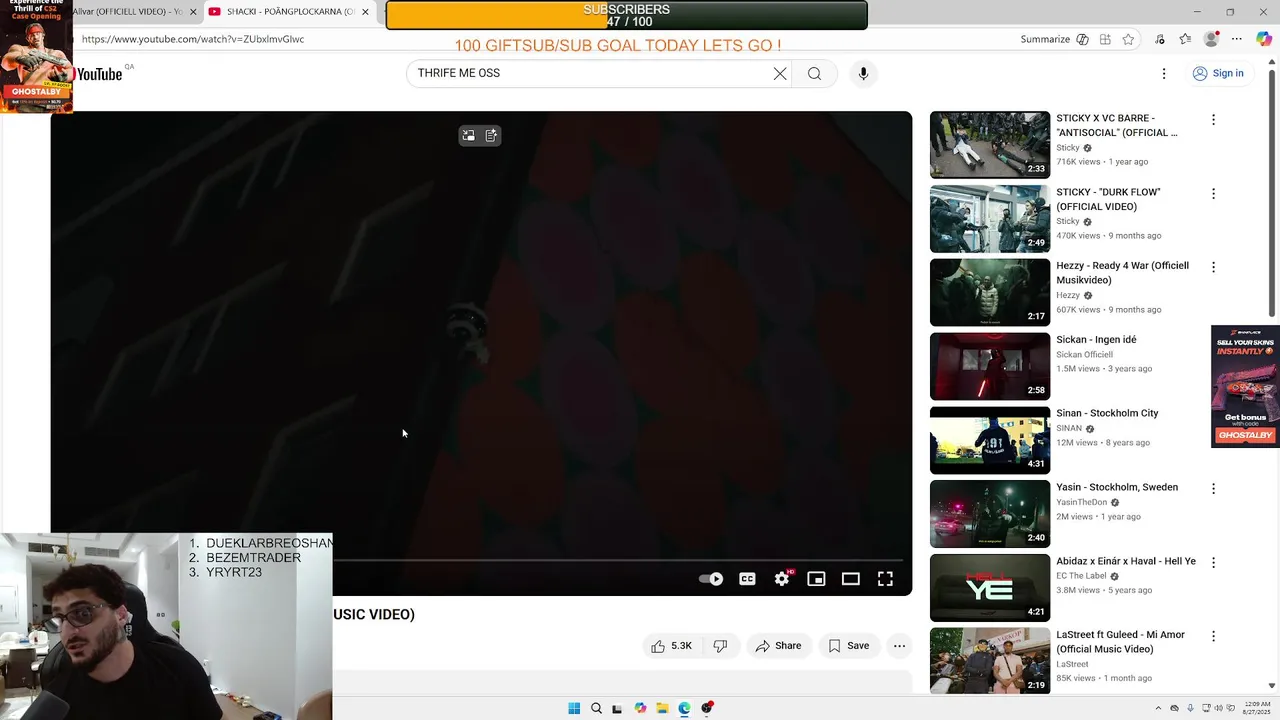Open Copilot app from taskbar
This screenshot has width=1280, height=720.
coord(640,708)
